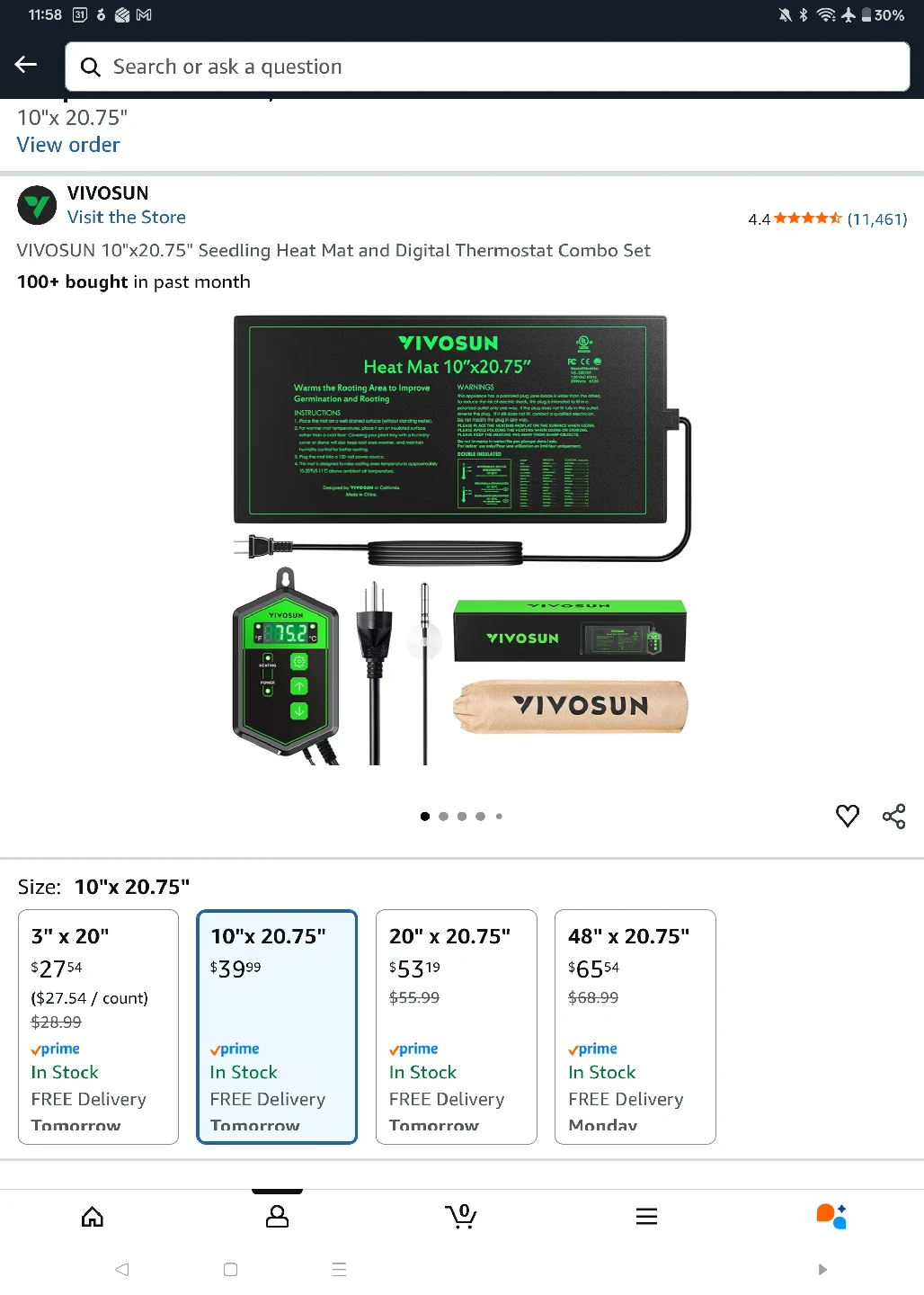
Task: Open the VIVOSUN brand logo
Action: coord(37,205)
